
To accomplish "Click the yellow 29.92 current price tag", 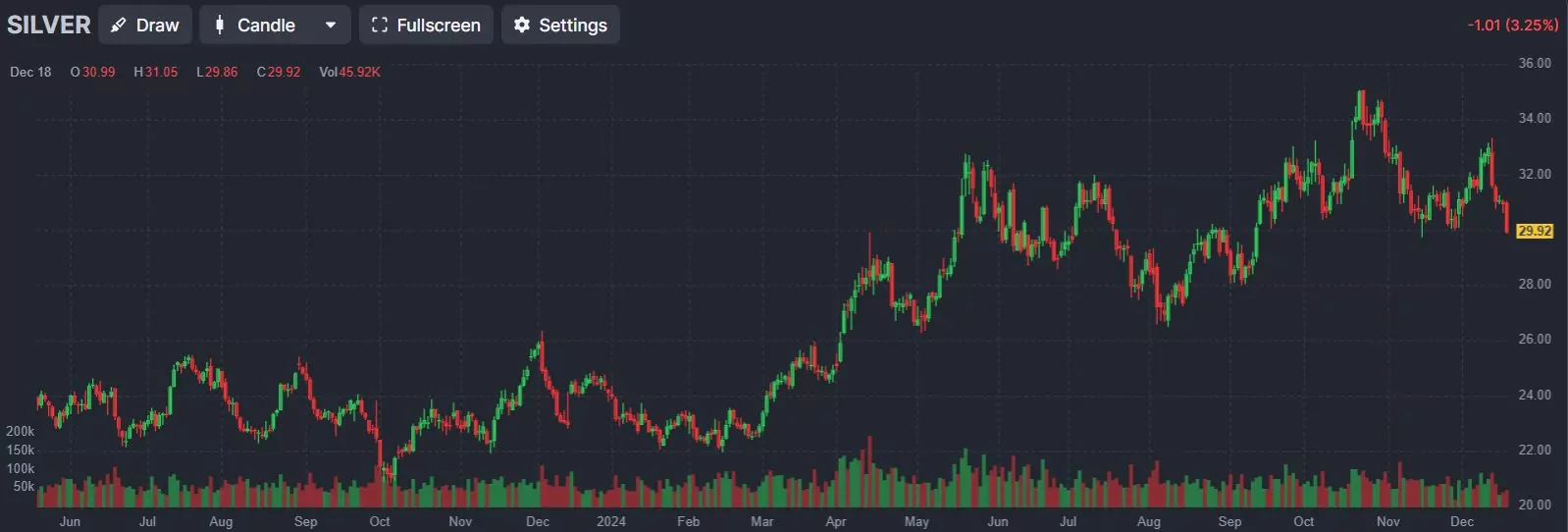I will coord(1535,232).
